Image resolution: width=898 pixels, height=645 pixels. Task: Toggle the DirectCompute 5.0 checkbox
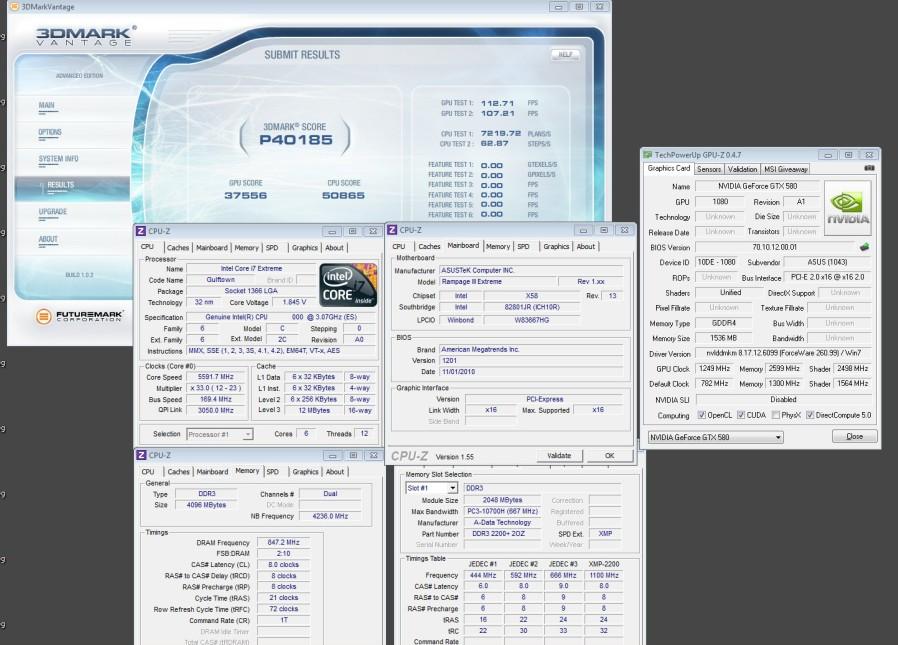pyautogui.click(x=810, y=415)
